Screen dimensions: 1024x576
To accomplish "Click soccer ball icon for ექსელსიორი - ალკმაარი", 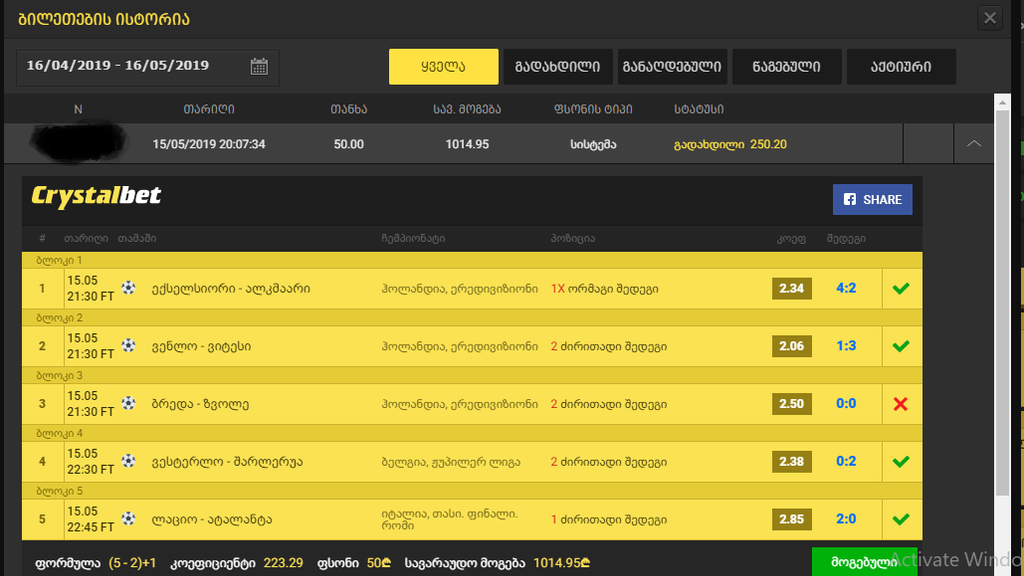I will coord(128,287).
